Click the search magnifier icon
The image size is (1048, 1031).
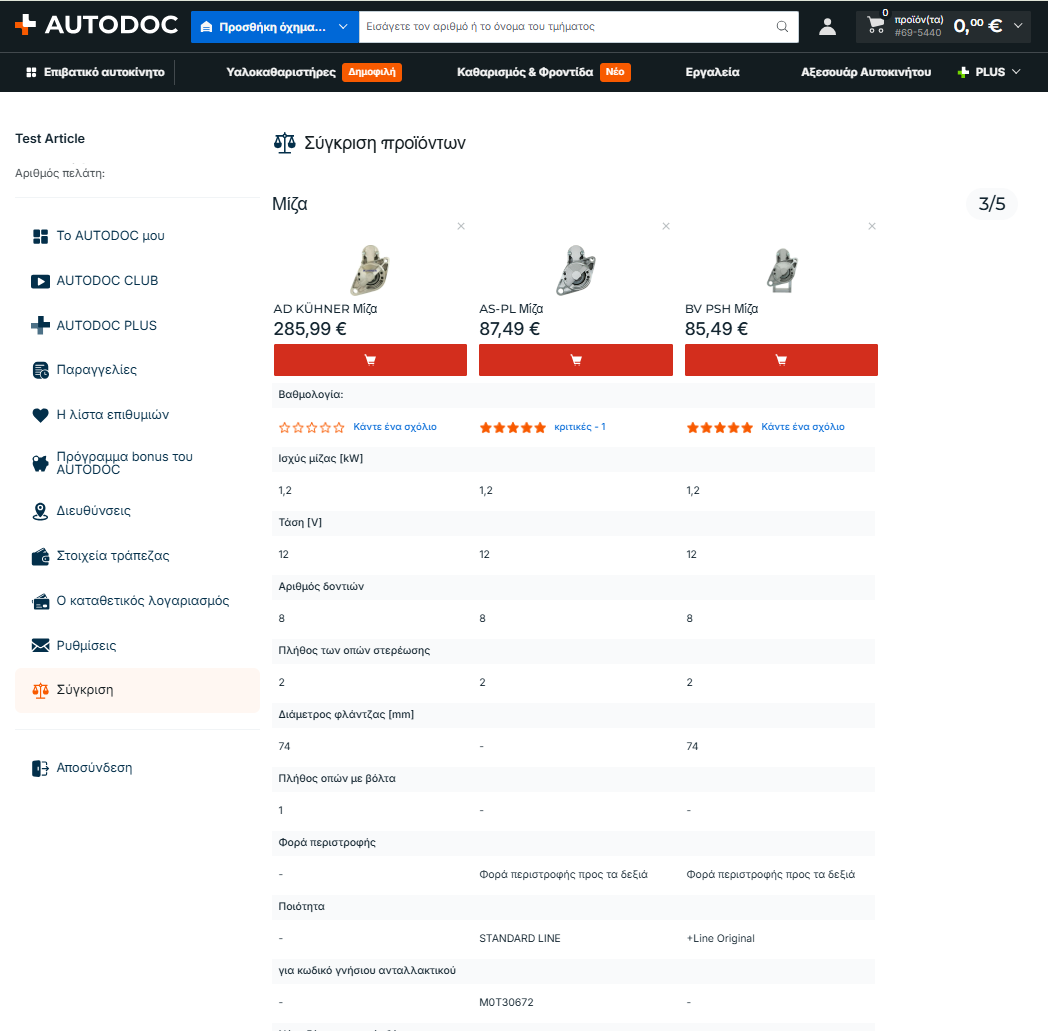pos(782,27)
